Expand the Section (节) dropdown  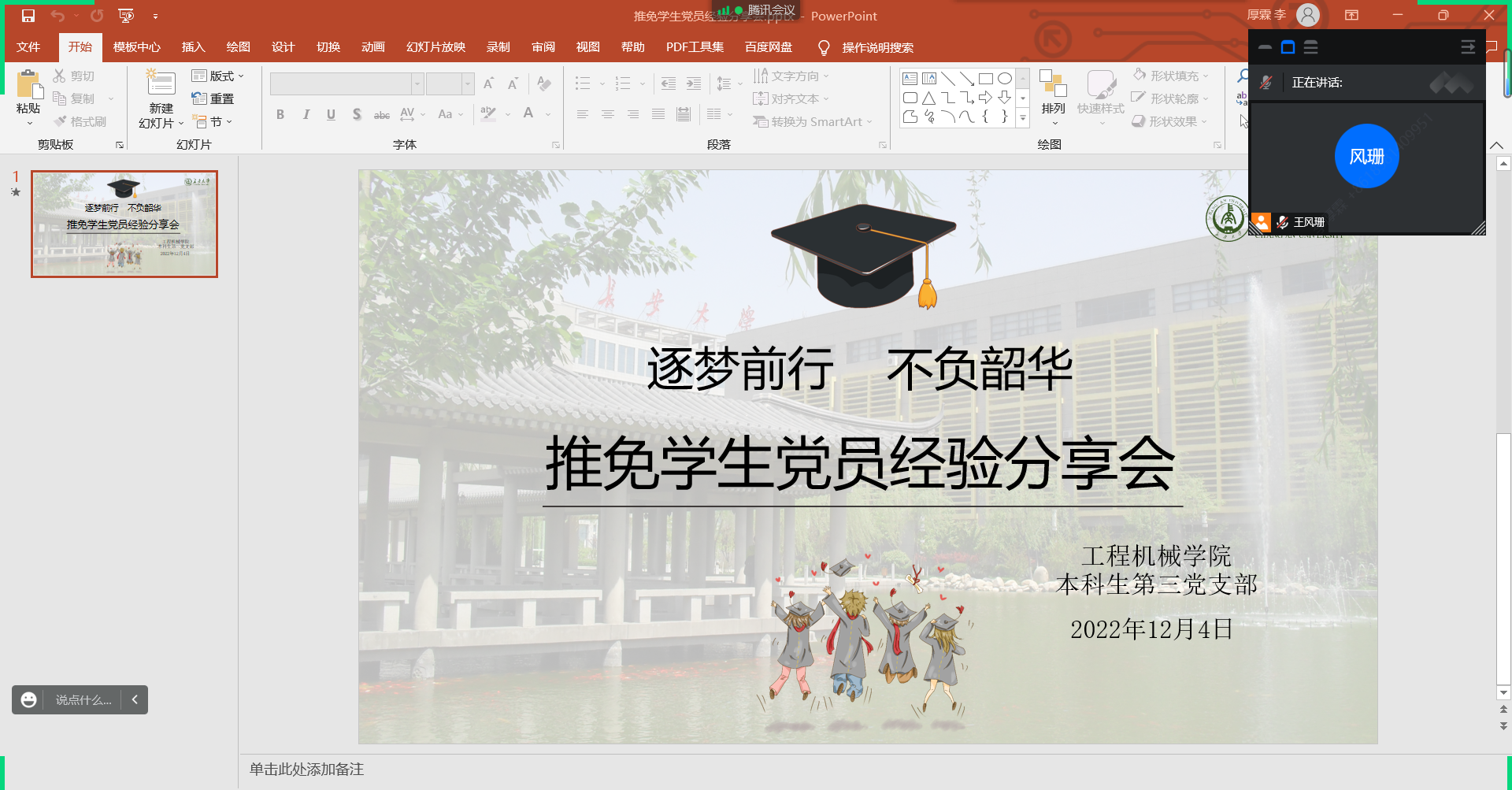coord(213,121)
